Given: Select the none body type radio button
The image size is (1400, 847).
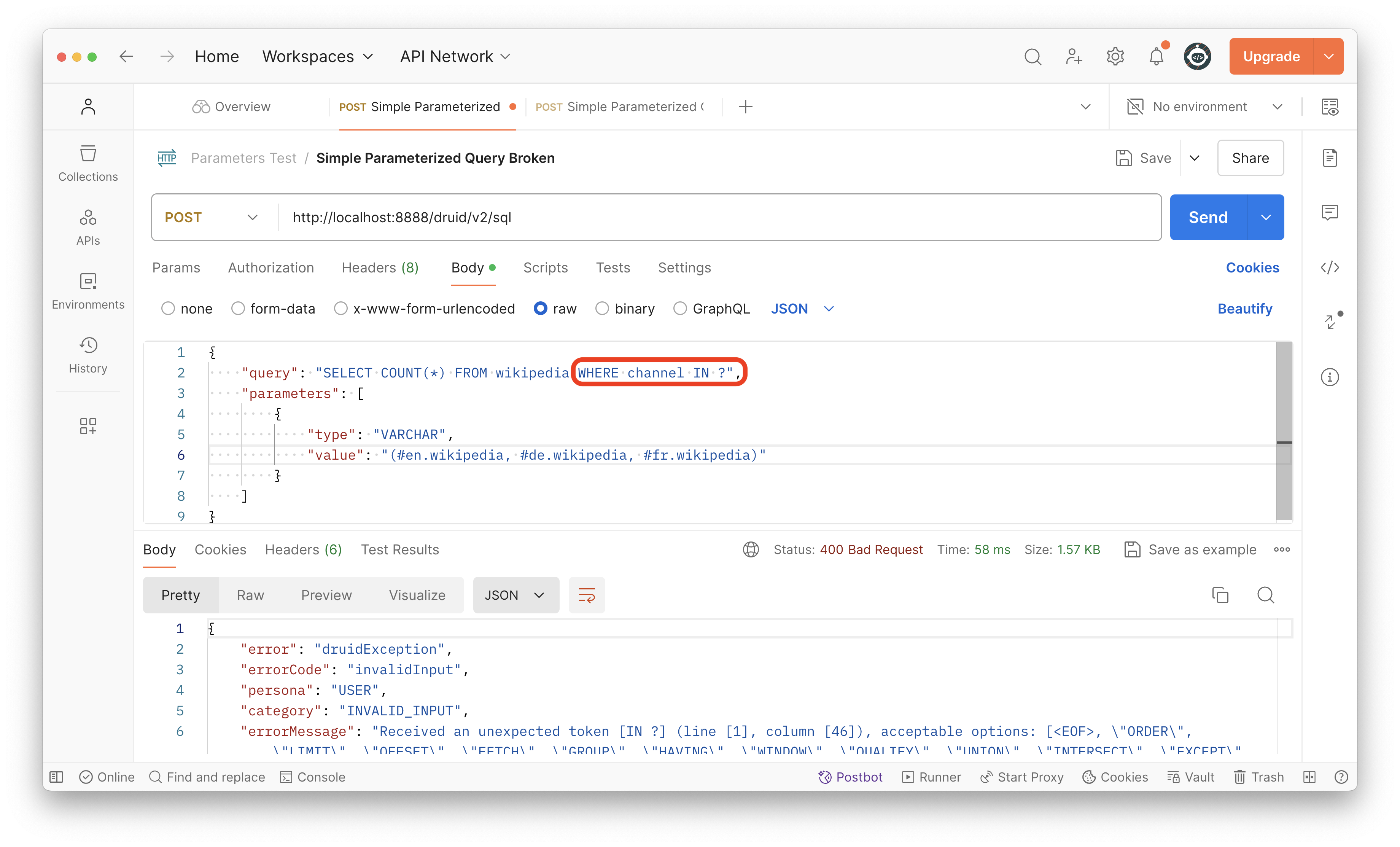Looking at the screenshot, I should click(169, 308).
